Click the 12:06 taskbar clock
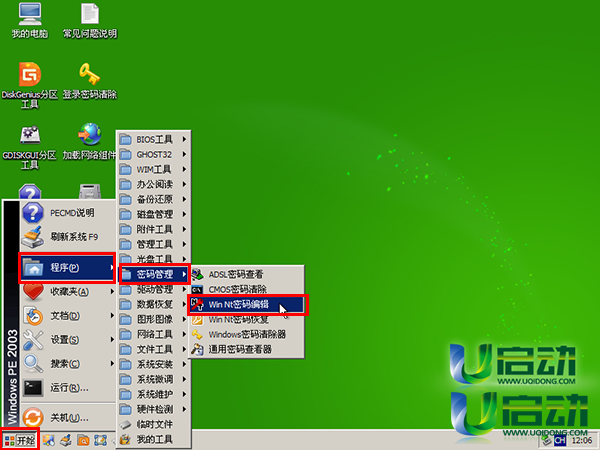This screenshot has height=450, width=600. pyautogui.click(x=582, y=440)
